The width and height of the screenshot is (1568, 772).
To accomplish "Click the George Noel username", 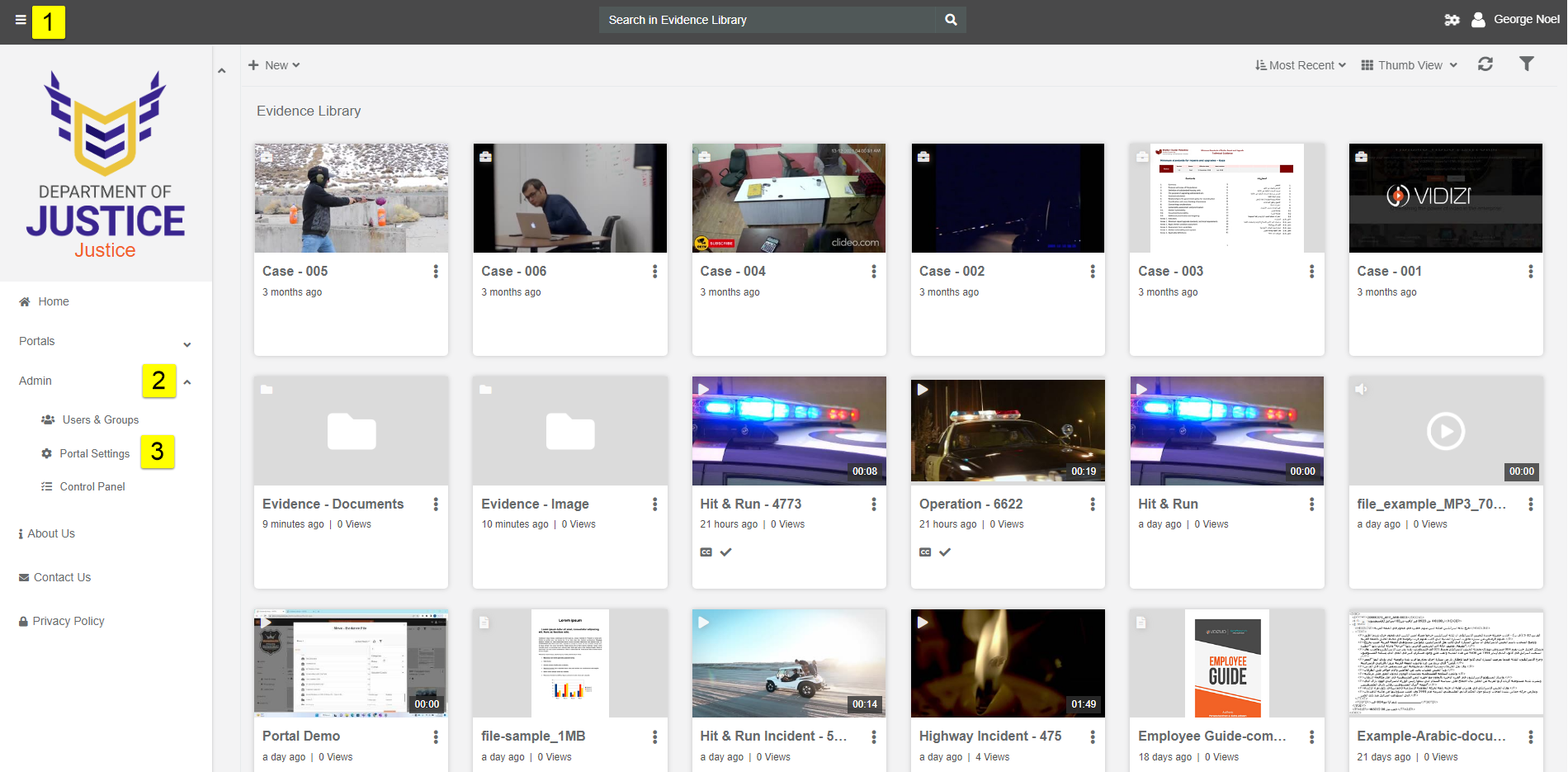I will (1526, 20).
